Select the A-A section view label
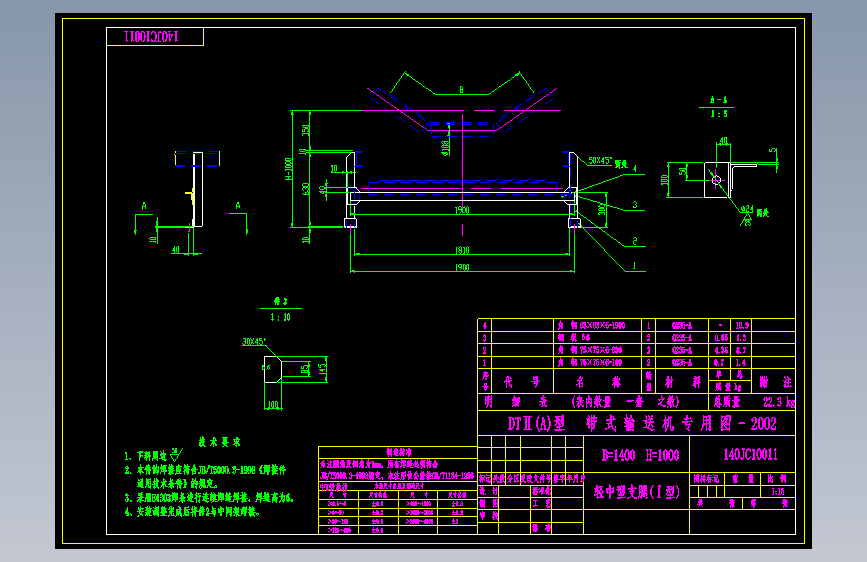This screenshot has width=867, height=562. click(718, 100)
